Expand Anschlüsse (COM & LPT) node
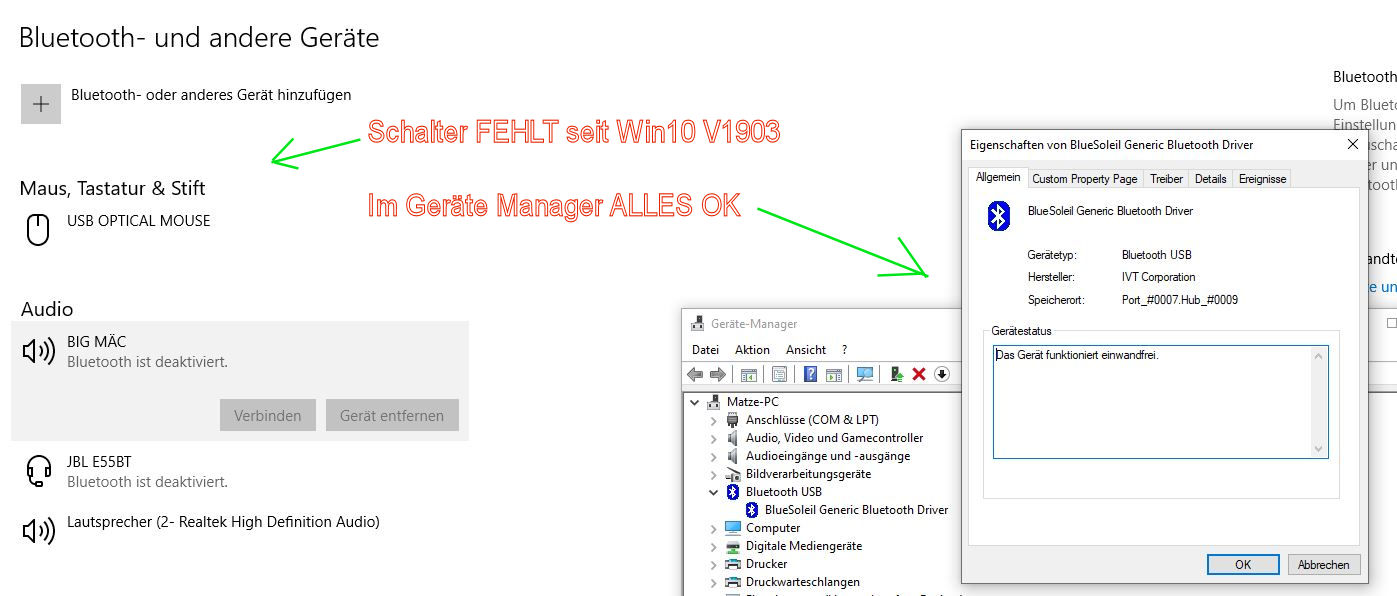The width and height of the screenshot is (1397, 596). [x=713, y=420]
